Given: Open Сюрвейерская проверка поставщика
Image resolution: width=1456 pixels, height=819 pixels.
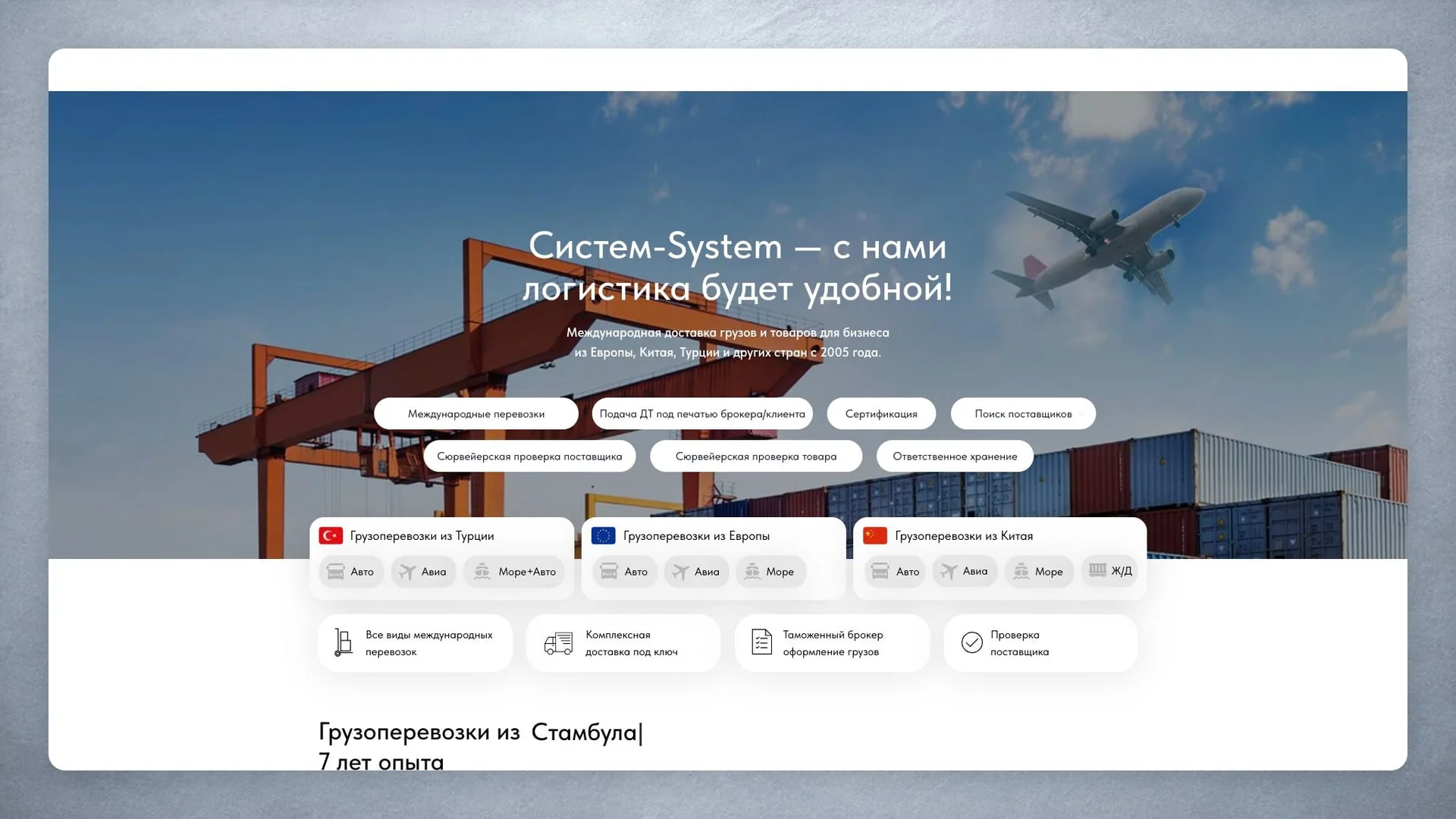Looking at the screenshot, I should tap(529, 457).
